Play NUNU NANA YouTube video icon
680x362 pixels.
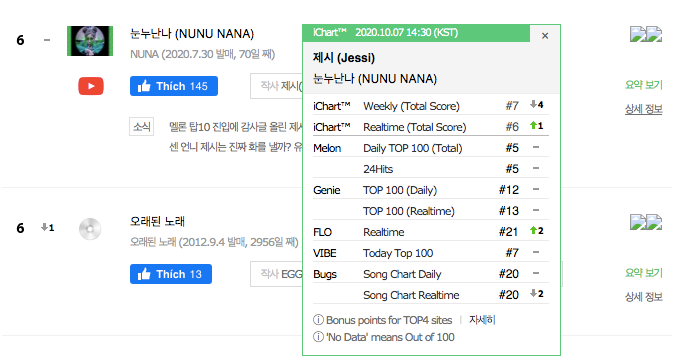91,86
